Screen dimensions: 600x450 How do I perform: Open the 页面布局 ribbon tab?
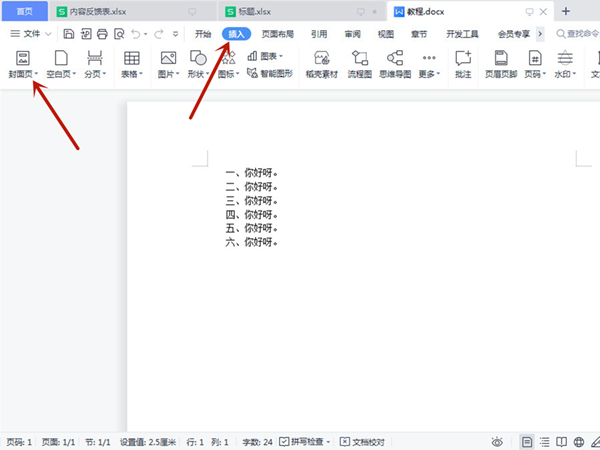278,34
